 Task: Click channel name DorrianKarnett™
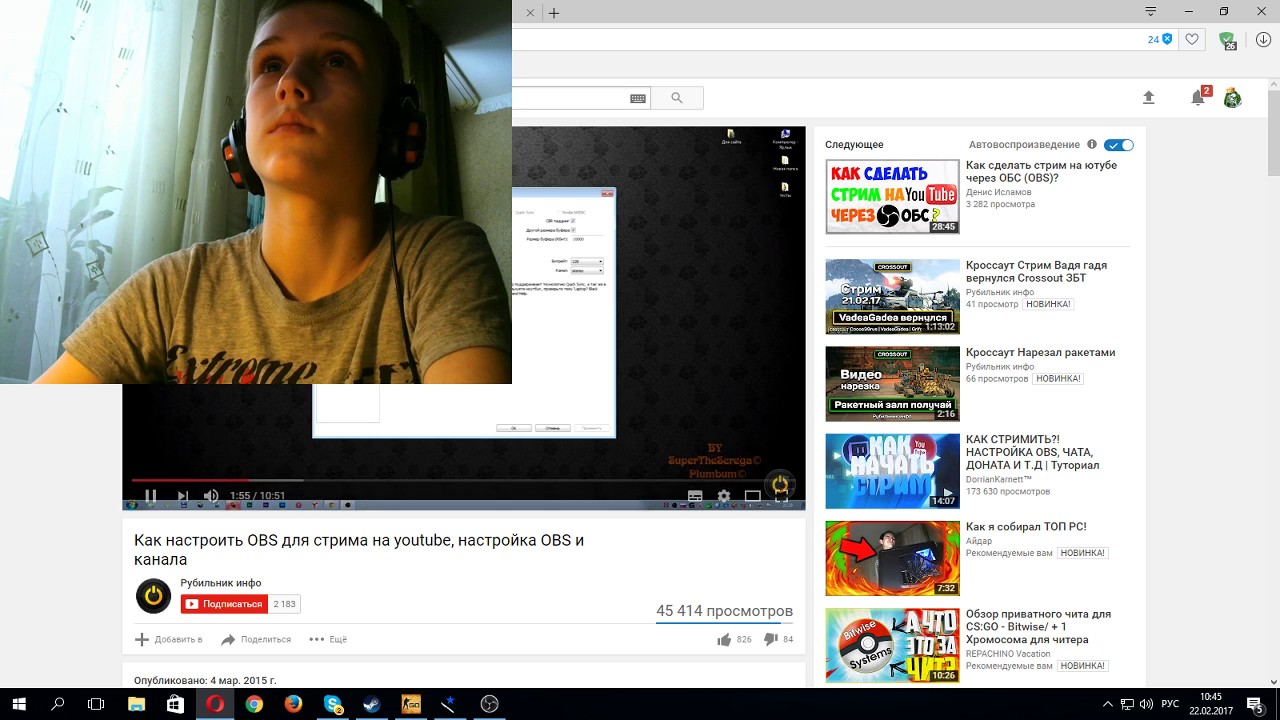pyautogui.click(x=999, y=479)
